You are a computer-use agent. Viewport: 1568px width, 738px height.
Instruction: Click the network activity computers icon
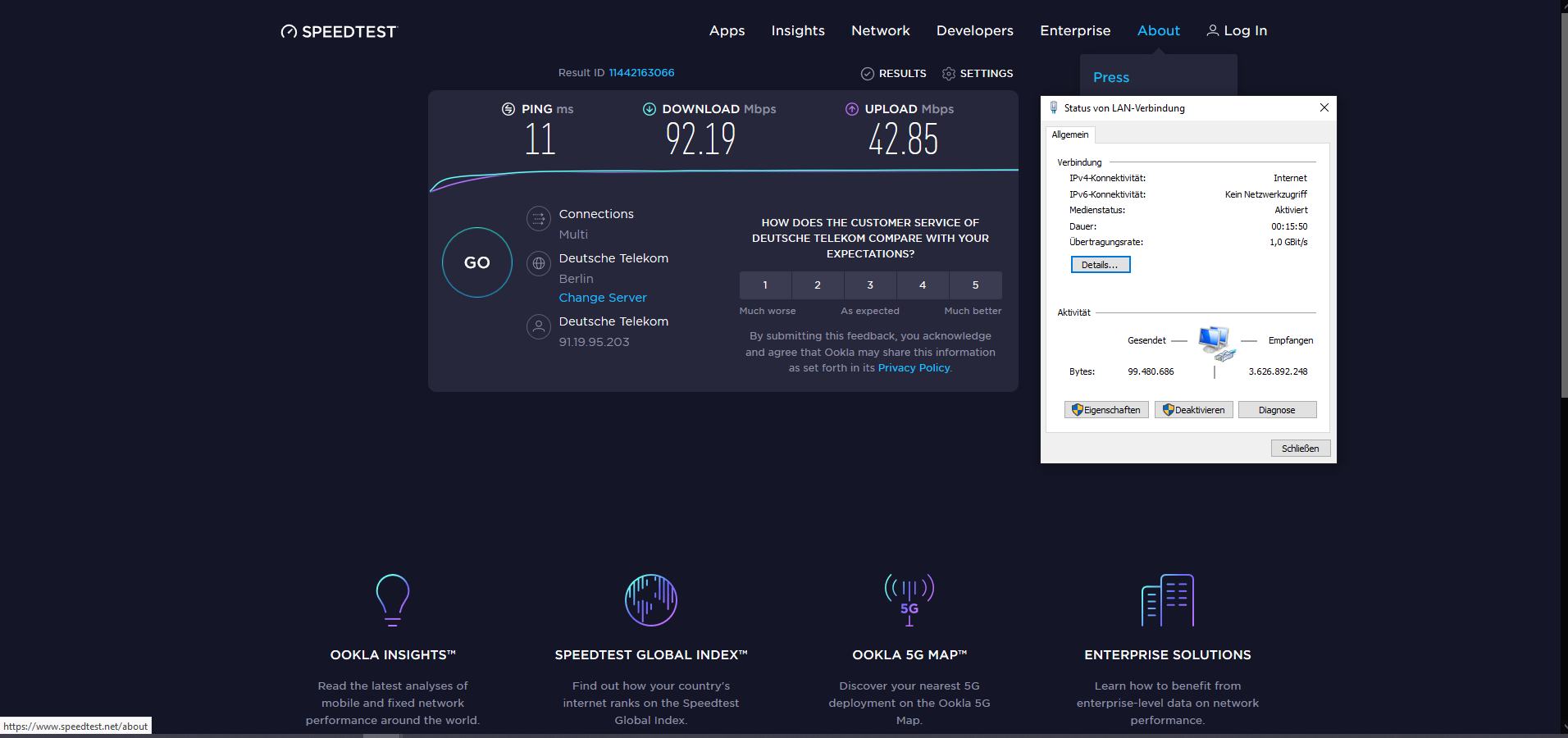point(1215,343)
